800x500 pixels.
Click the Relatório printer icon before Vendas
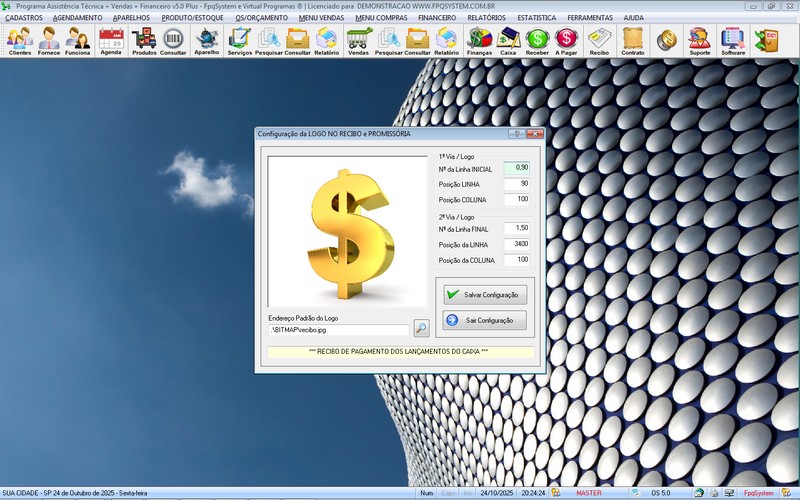[327, 41]
